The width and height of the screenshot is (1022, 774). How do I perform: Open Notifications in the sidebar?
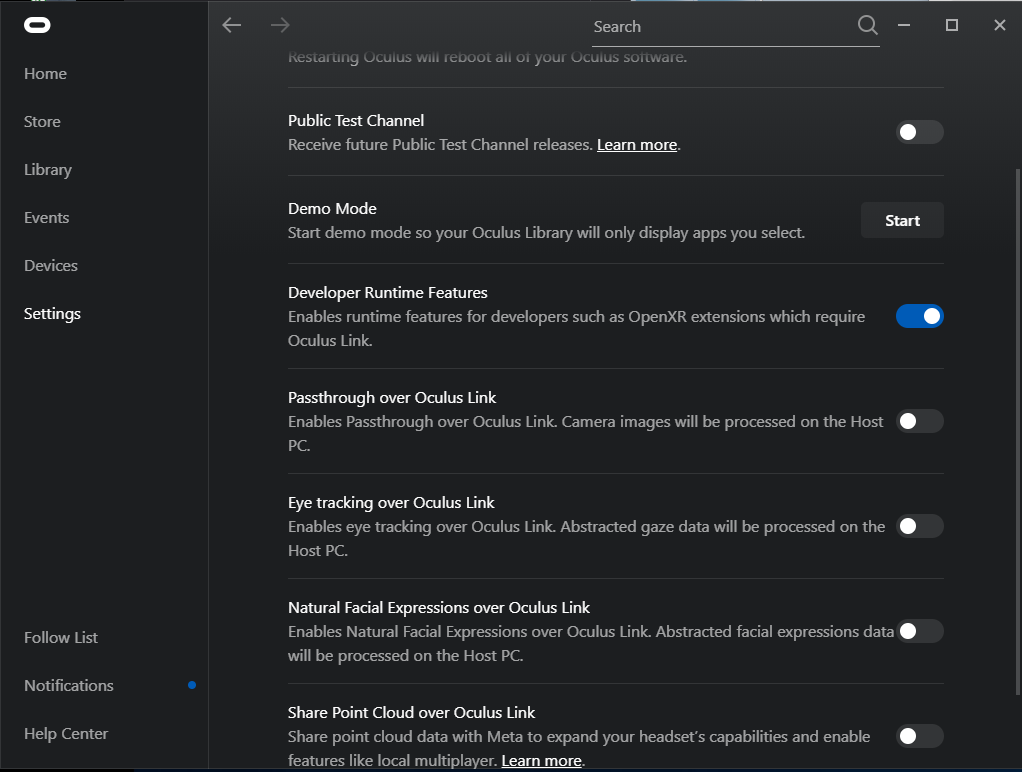[69, 686]
